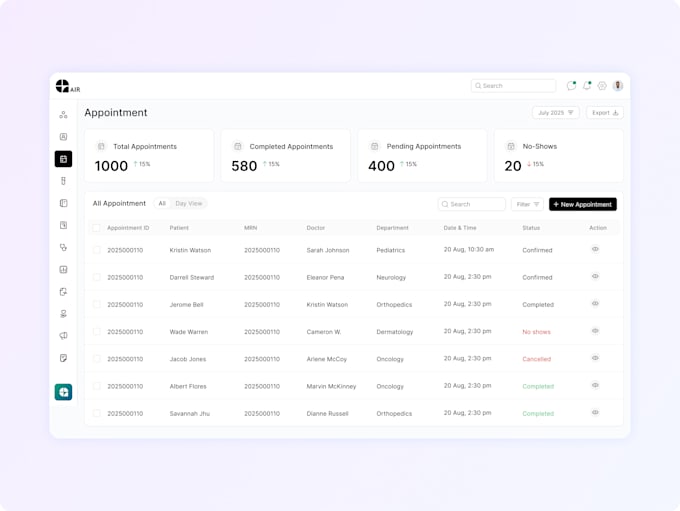This screenshot has height=511, width=680.
Task: Click the New Appointment button
Action: pos(583,204)
